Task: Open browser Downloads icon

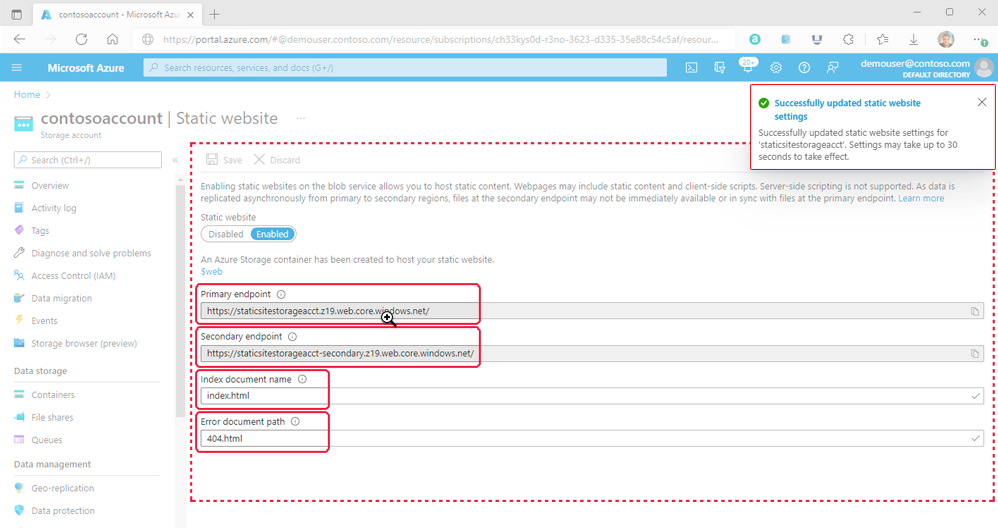Action: tap(913, 39)
